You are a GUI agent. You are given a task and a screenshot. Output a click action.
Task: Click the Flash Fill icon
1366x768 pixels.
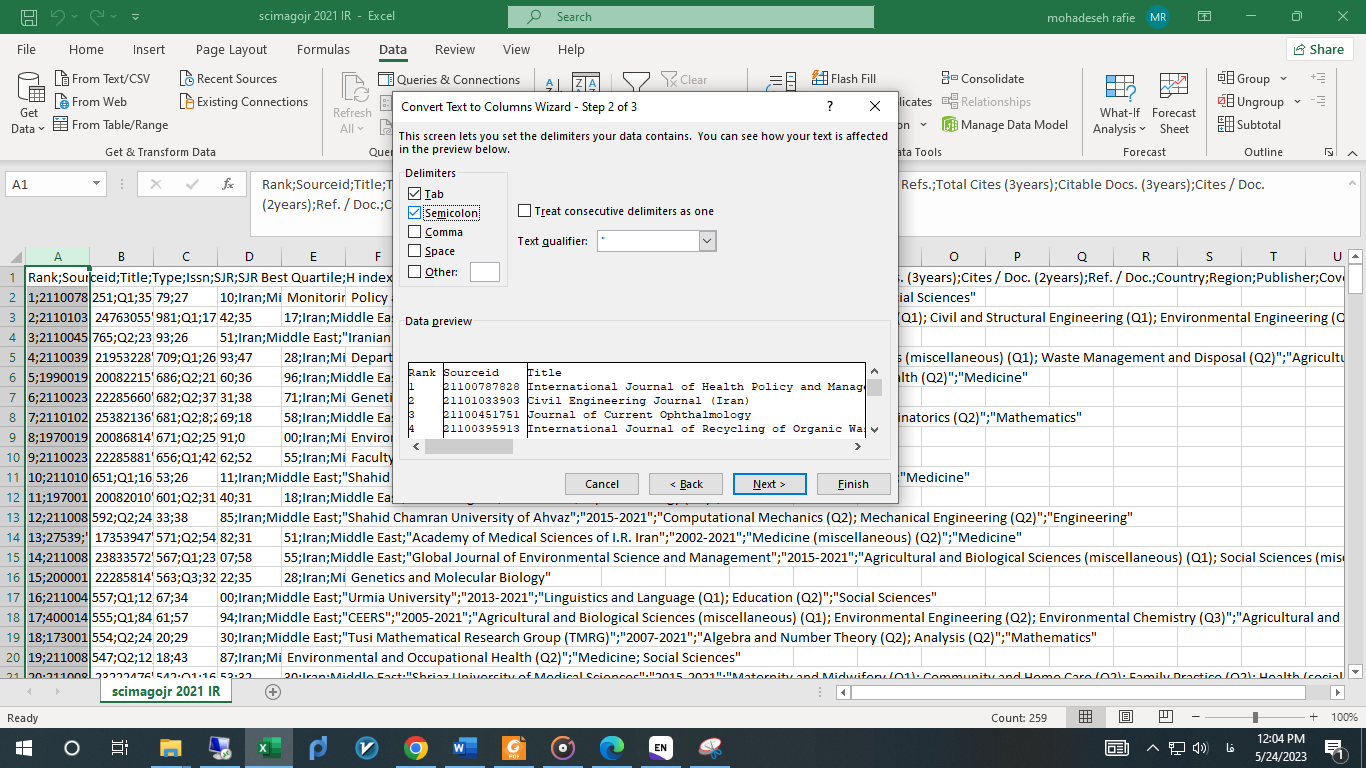click(821, 79)
